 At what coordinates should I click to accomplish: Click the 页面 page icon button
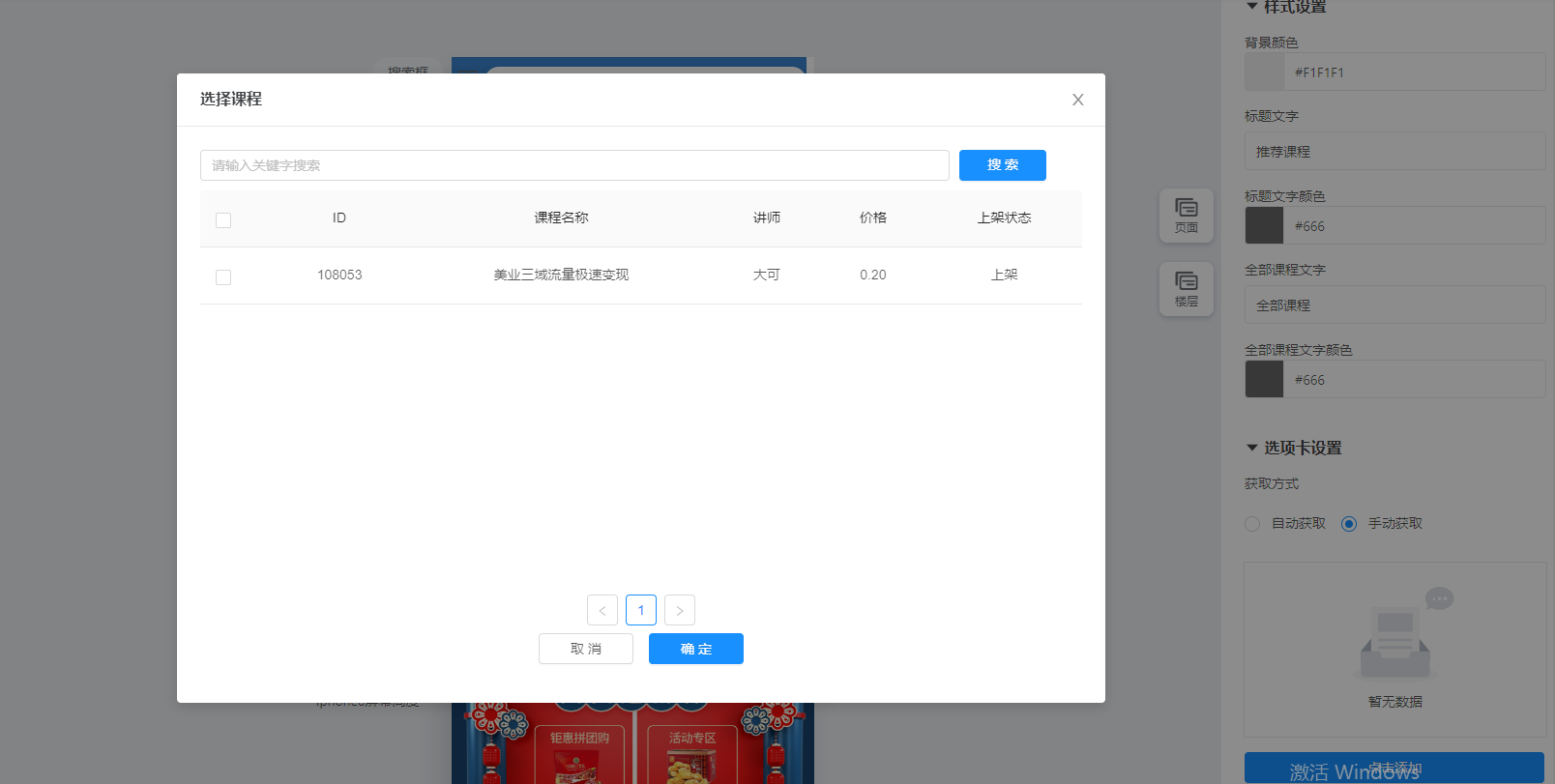[1186, 215]
